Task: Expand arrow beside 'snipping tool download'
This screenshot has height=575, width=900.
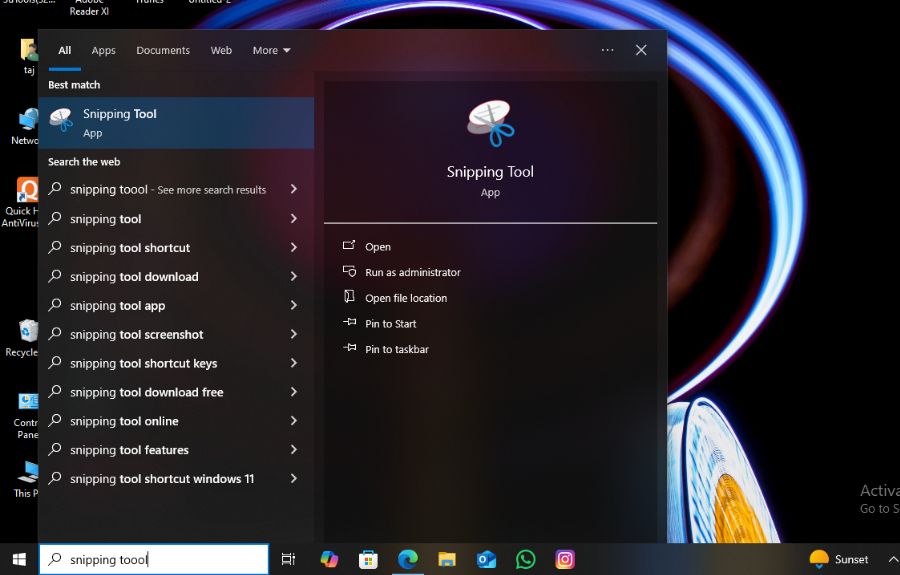Action: click(x=293, y=276)
